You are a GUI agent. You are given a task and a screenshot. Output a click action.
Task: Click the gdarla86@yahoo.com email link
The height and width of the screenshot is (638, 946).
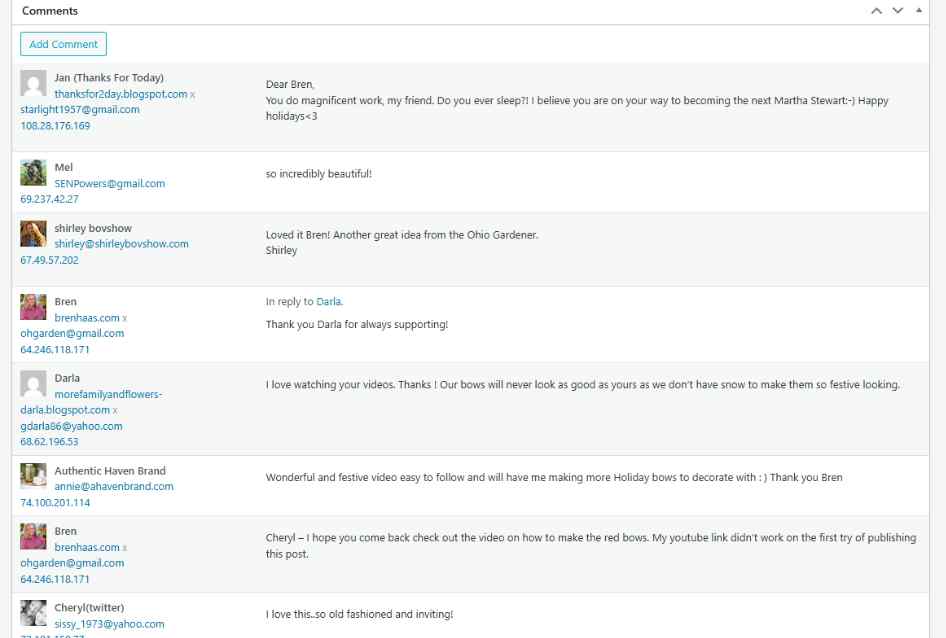click(71, 426)
